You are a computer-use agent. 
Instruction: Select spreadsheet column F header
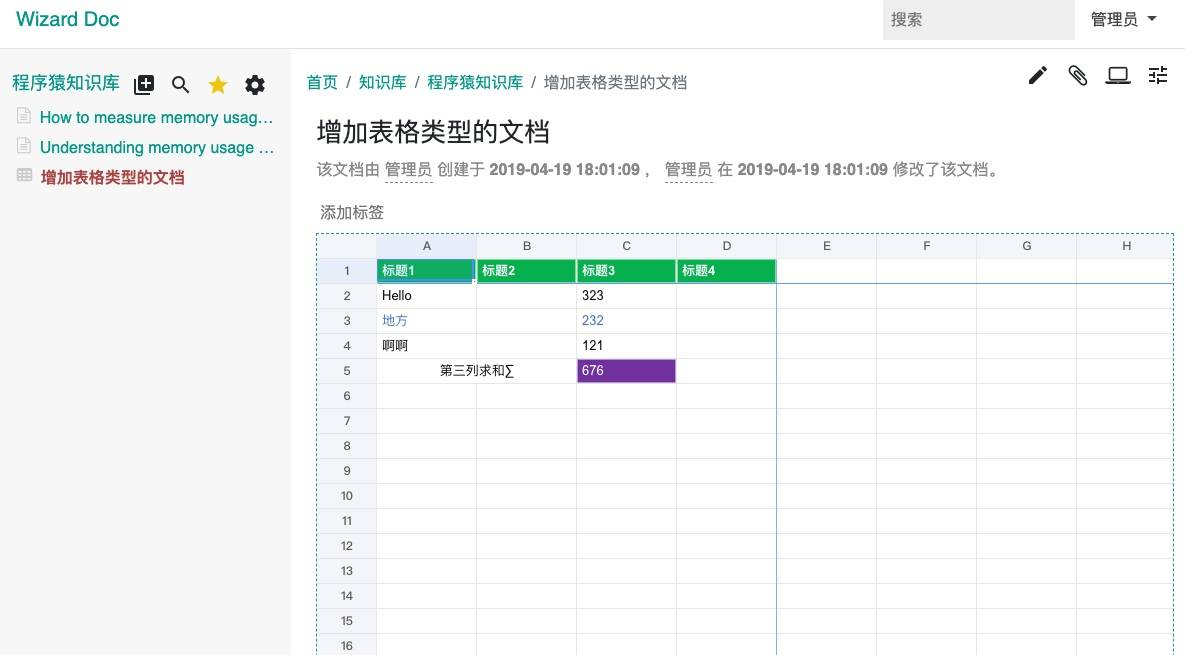tap(927, 246)
